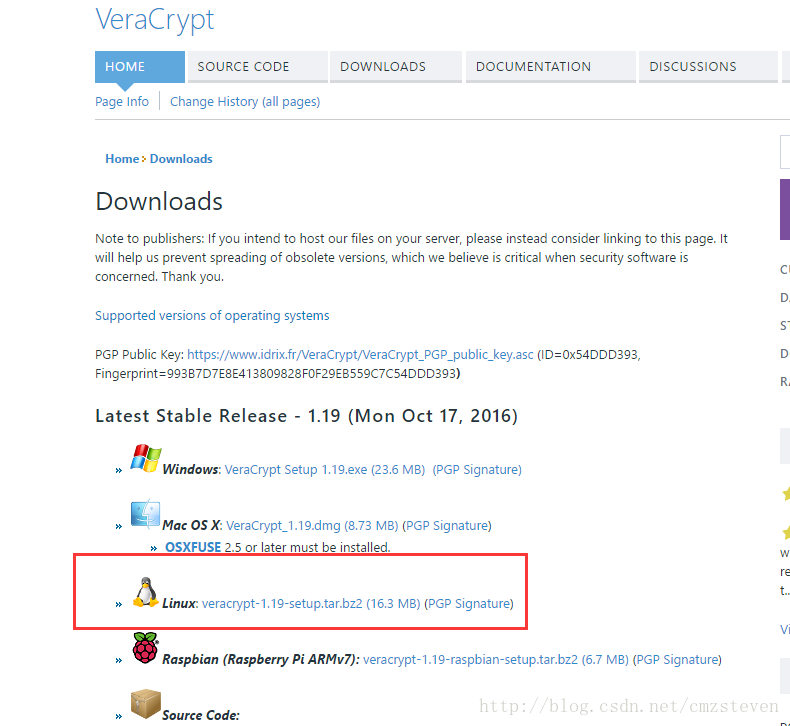Open the Mac OS X PGP Signature link

coord(447,525)
